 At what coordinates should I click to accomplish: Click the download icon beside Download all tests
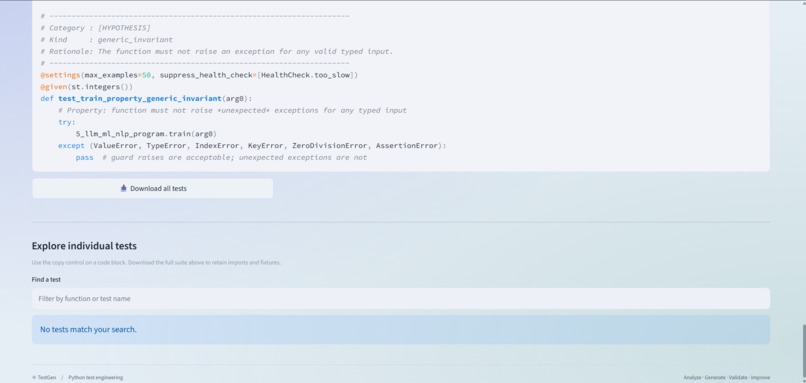[123, 188]
